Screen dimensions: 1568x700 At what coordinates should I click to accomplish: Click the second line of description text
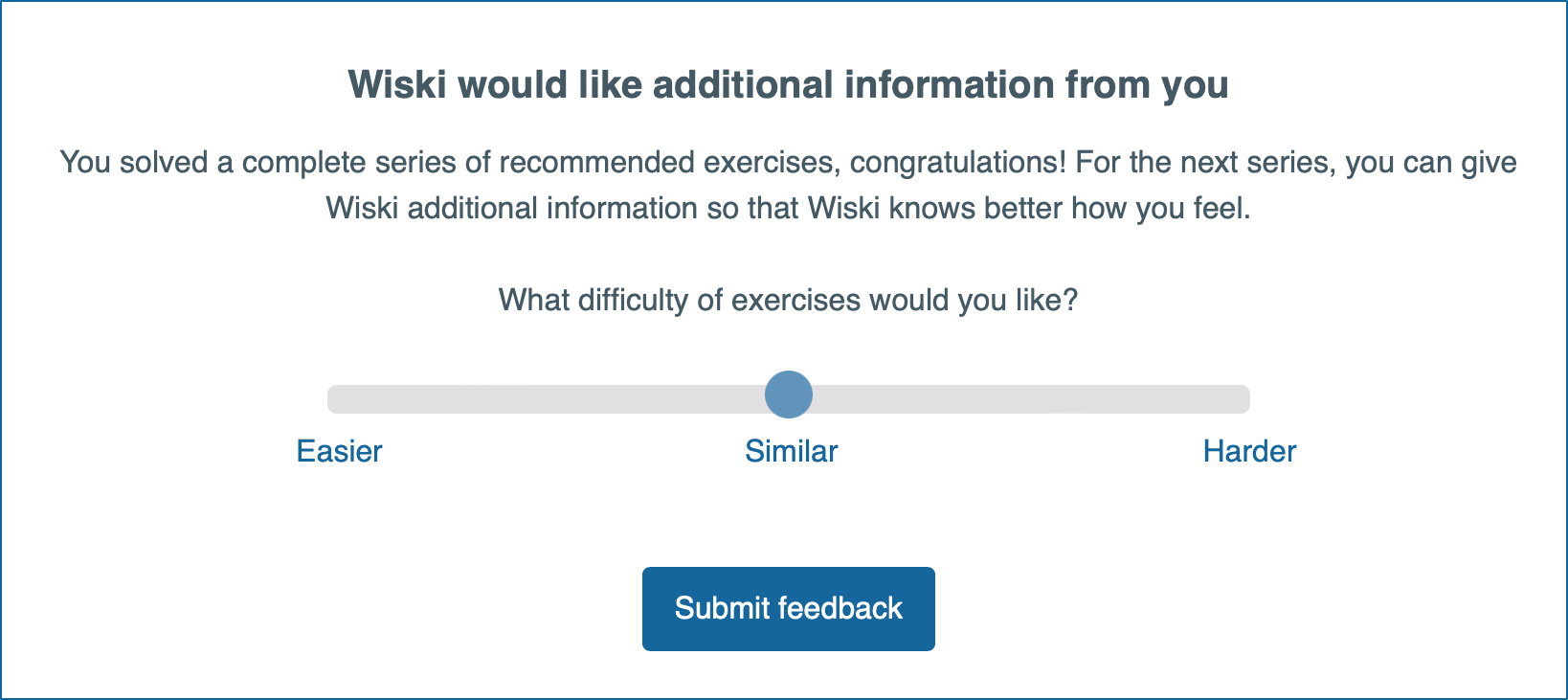[x=788, y=209]
